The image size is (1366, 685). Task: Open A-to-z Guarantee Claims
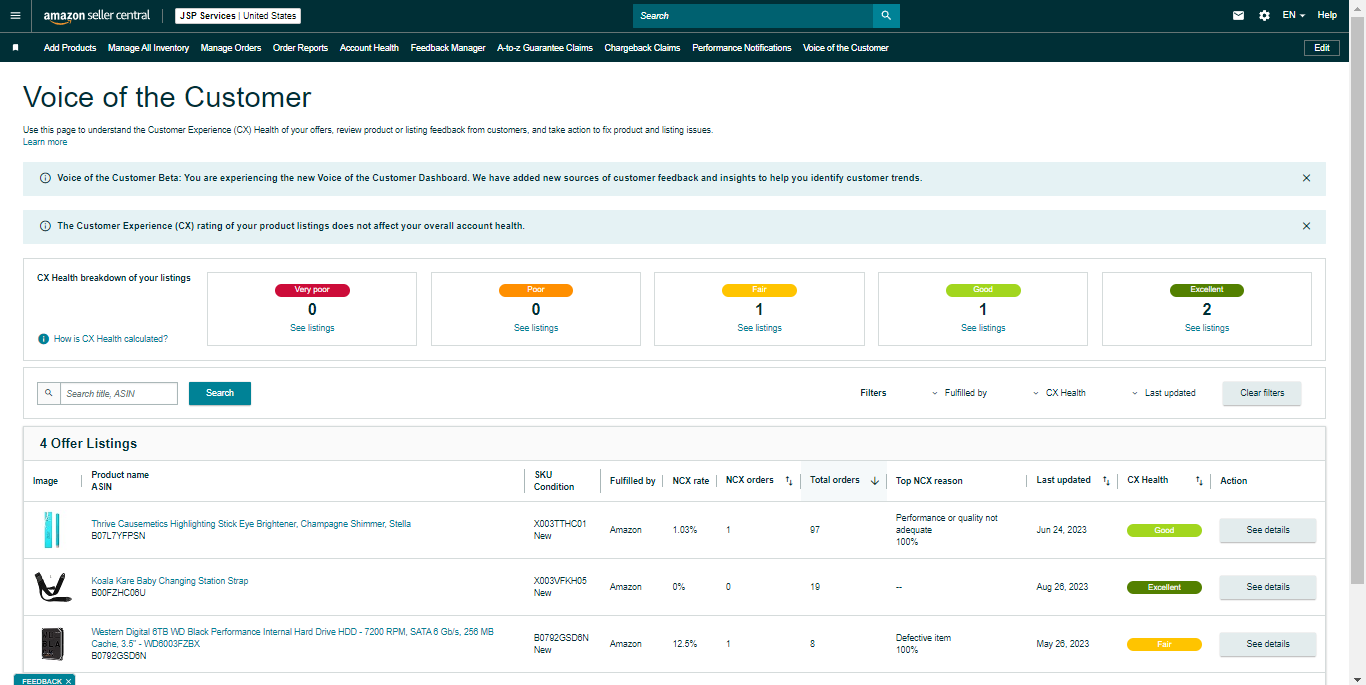pyautogui.click(x=545, y=47)
